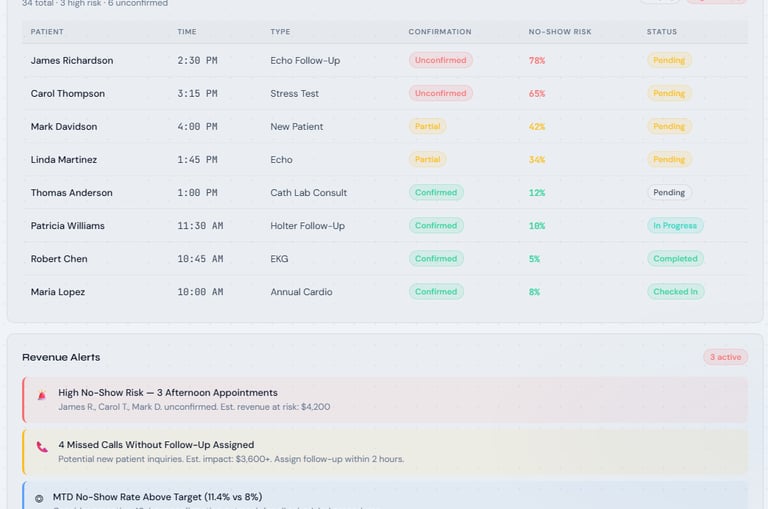Open the High No-Show Risk alert
The image size is (768, 509).
pyautogui.click(x=385, y=400)
